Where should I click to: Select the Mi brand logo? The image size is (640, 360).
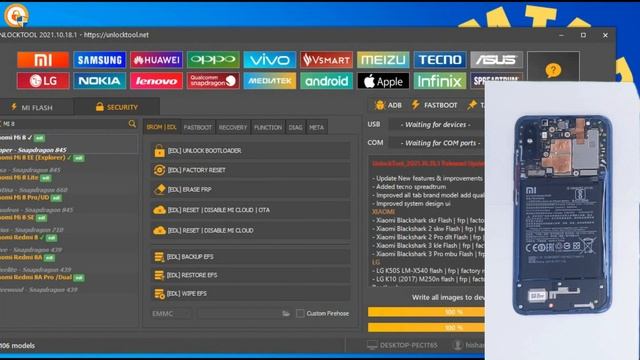coord(43,60)
